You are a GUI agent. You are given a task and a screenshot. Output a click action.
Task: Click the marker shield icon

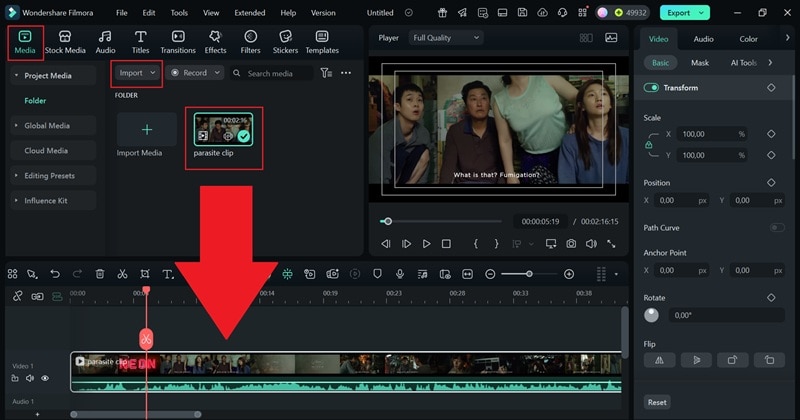(x=377, y=274)
